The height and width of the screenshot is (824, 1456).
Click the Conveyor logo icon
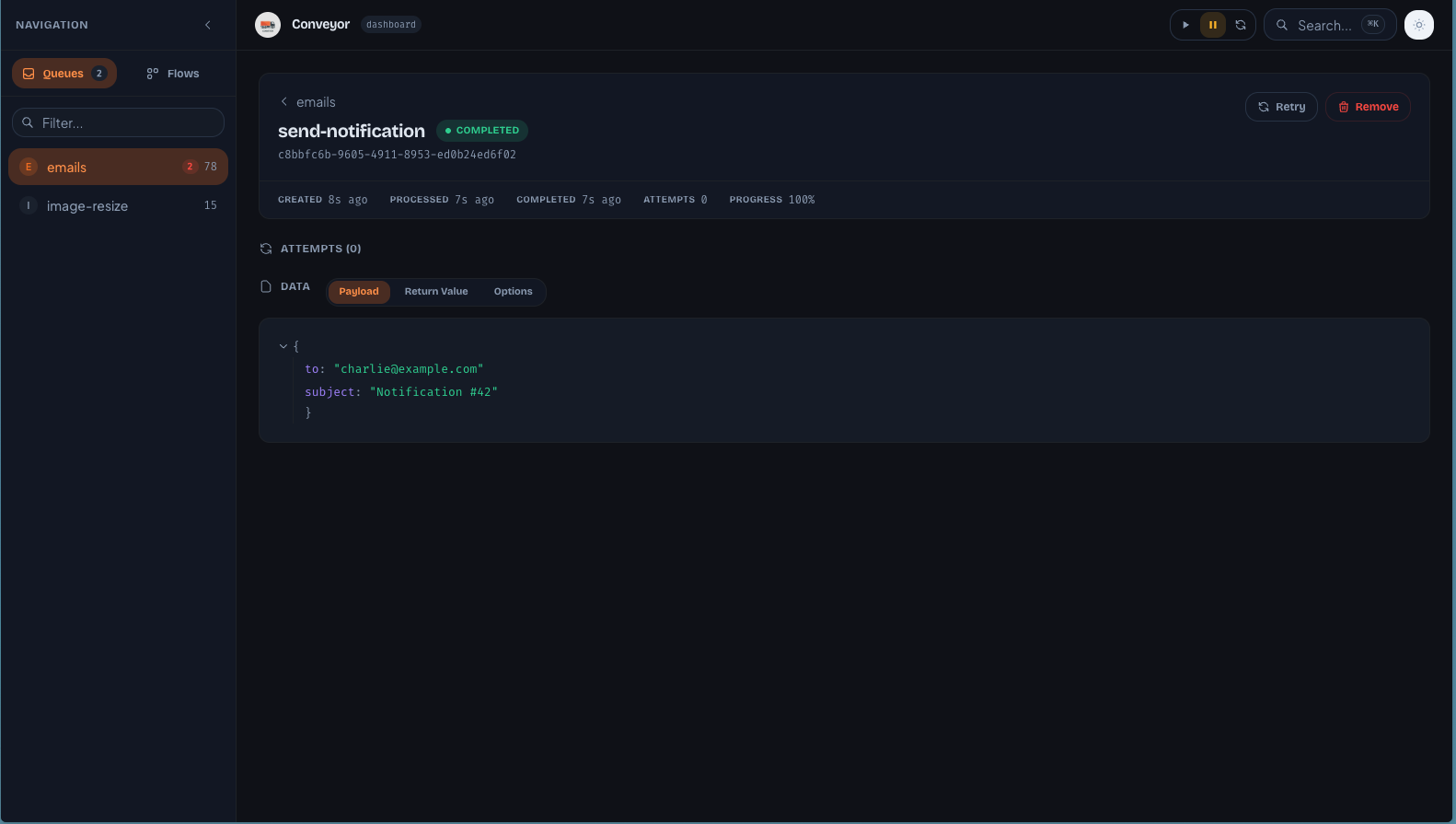268,25
